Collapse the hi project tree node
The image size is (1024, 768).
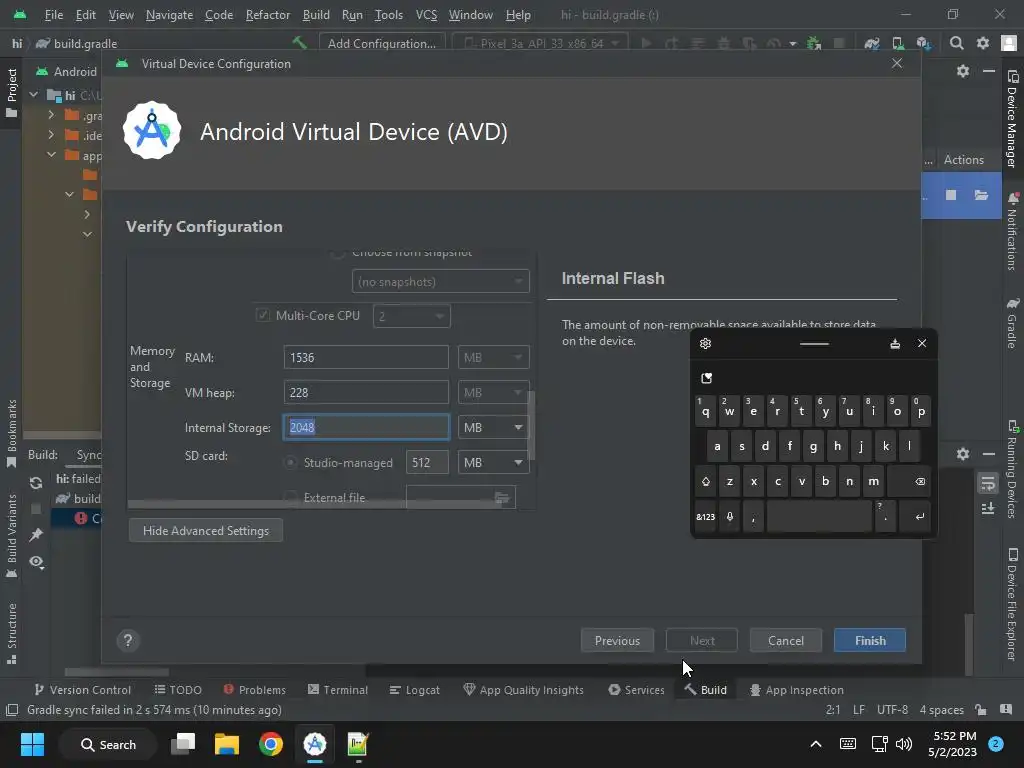(33, 95)
